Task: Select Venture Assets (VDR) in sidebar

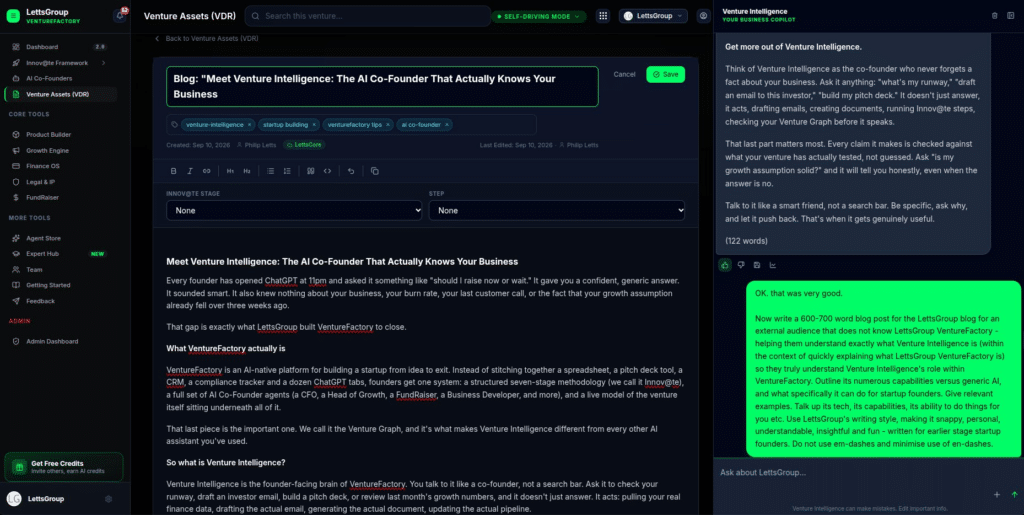Action: 60,94
